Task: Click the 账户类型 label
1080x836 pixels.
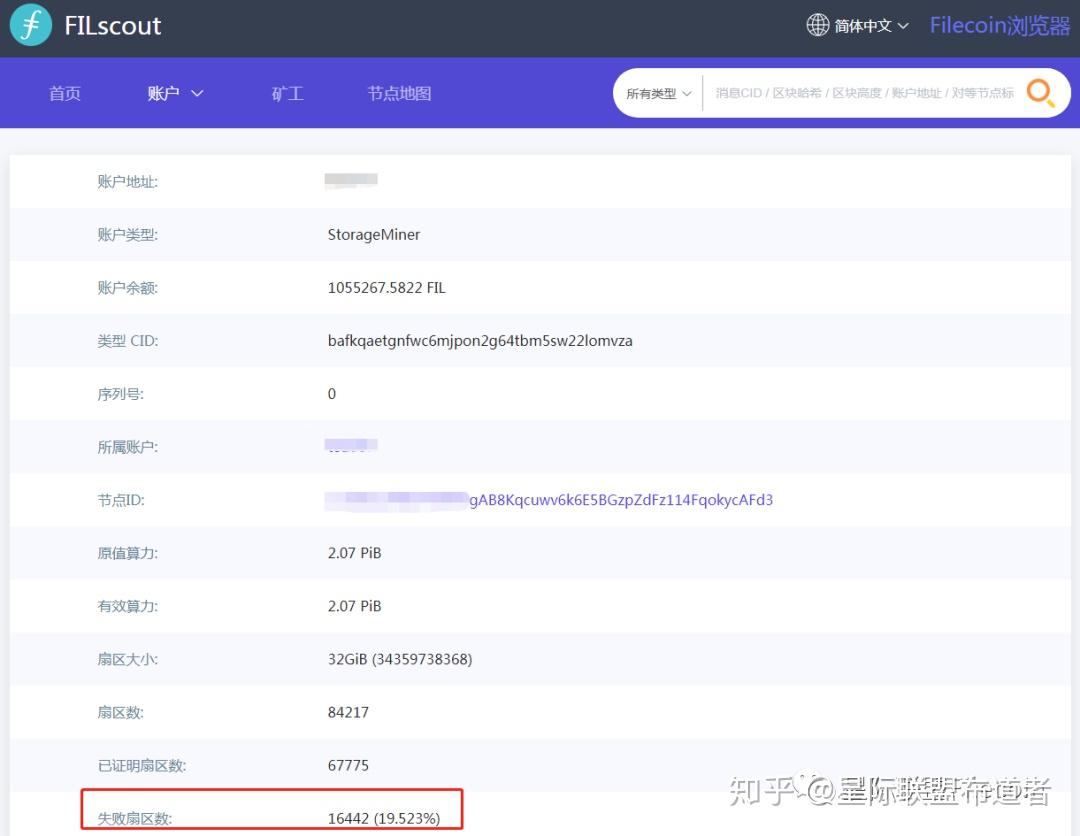Action: pos(127,235)
